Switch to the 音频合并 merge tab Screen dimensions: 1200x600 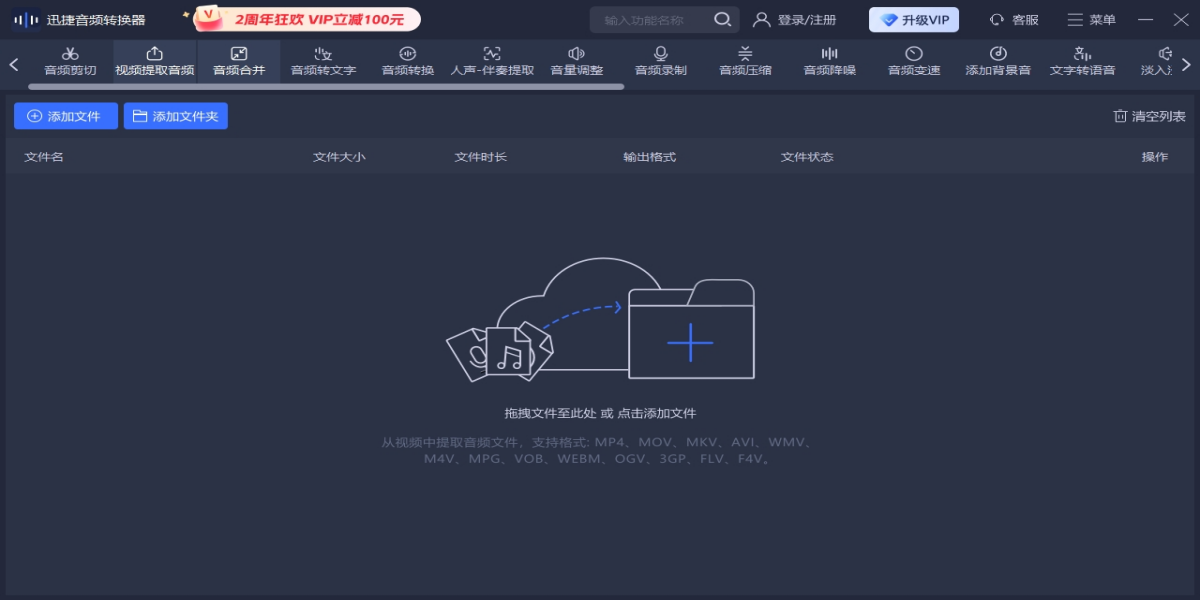click(x=239, y=61)
